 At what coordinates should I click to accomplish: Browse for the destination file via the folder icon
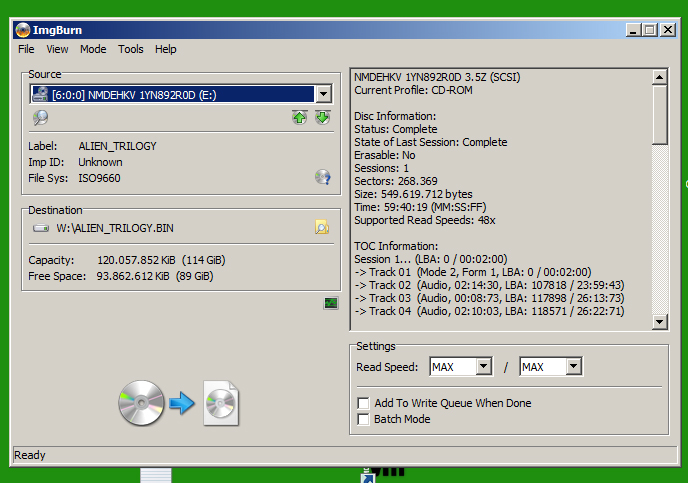point(322,227)
